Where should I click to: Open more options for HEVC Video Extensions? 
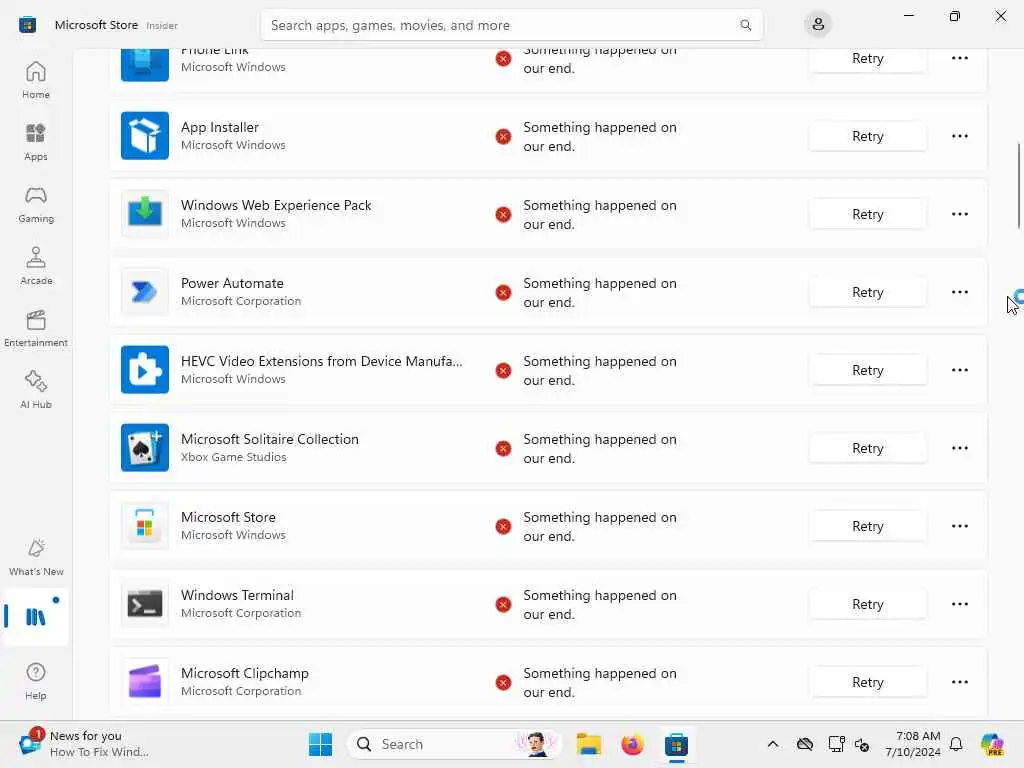pos(959,370)
